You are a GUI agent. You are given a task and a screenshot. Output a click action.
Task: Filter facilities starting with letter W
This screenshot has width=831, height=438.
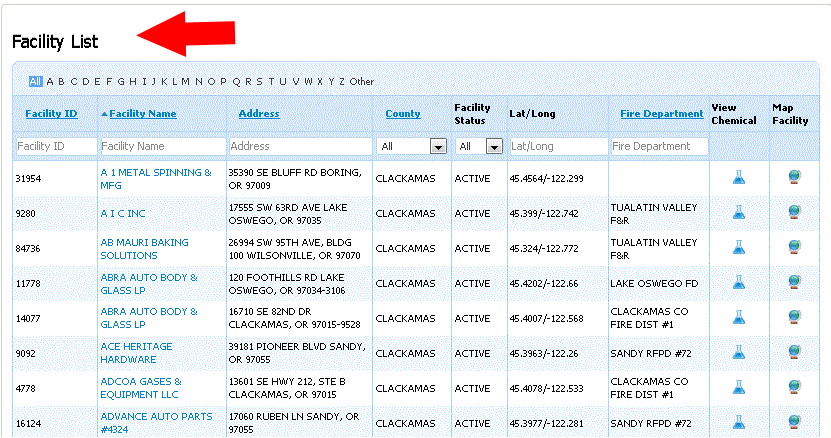pyautogui.click(x=308, y=82)
